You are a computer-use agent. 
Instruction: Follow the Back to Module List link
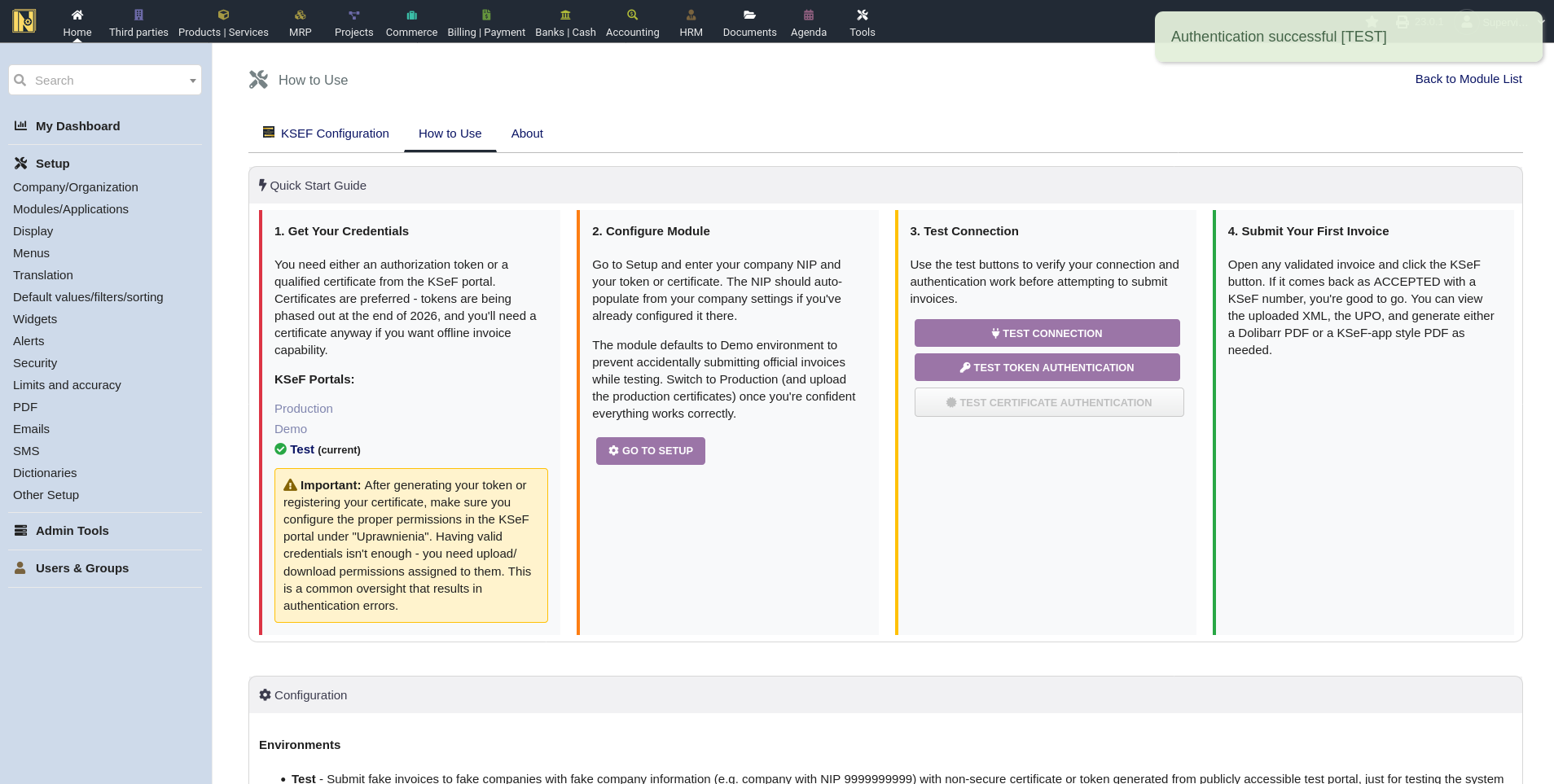point(1468,79)
